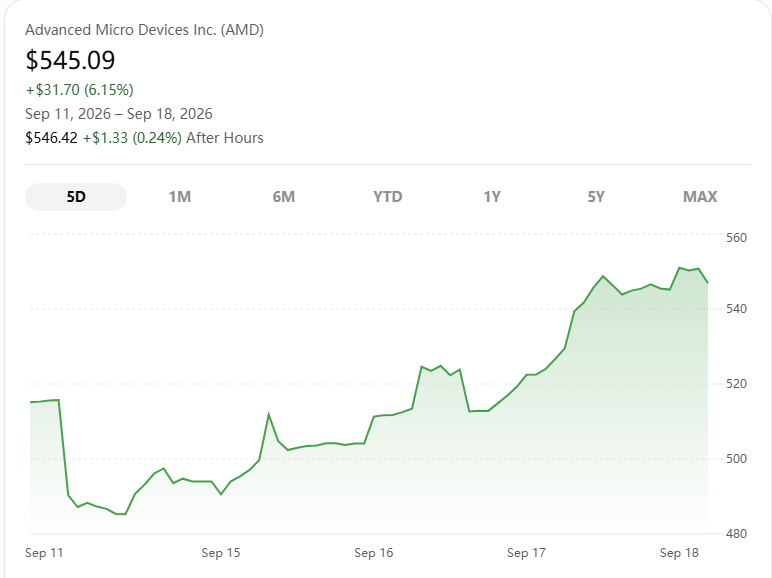The image size is (772, 578).
Task: Switch to the 5Y range tab
Action: [596, 197]
